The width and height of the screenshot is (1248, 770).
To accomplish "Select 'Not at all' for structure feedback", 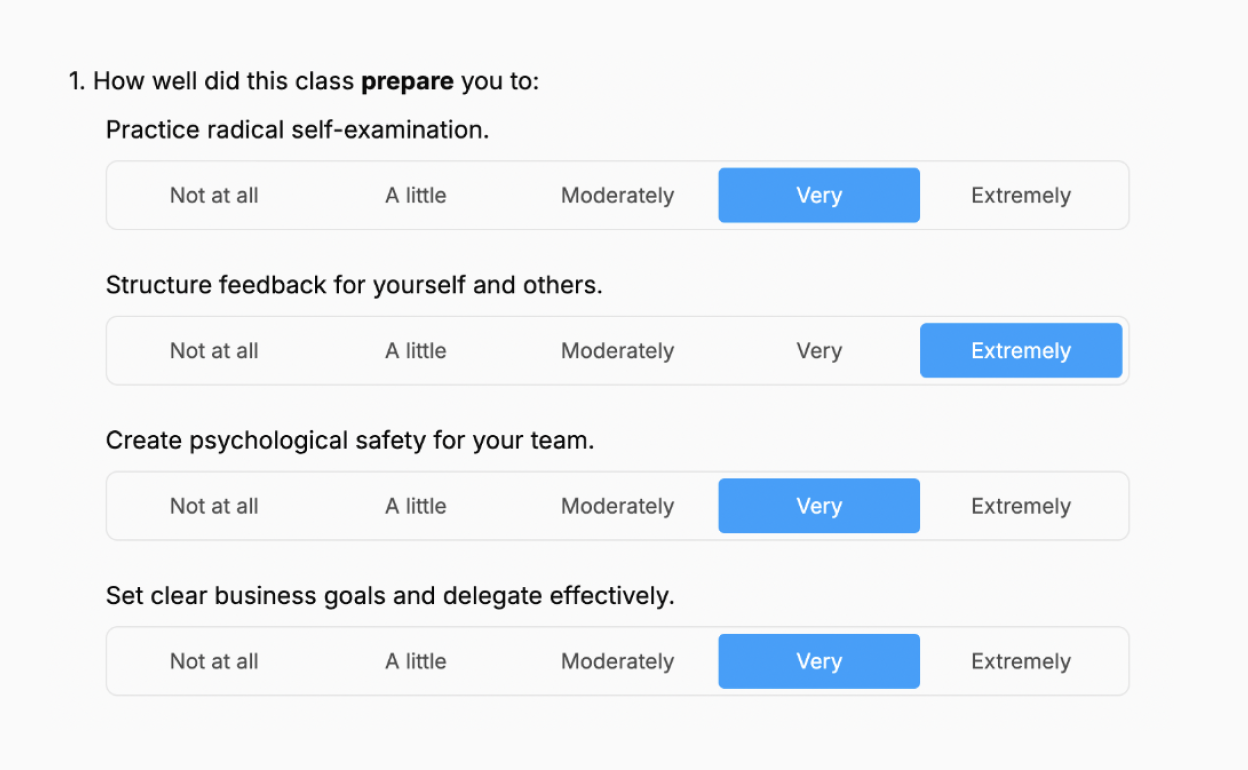I will [214, 351].
